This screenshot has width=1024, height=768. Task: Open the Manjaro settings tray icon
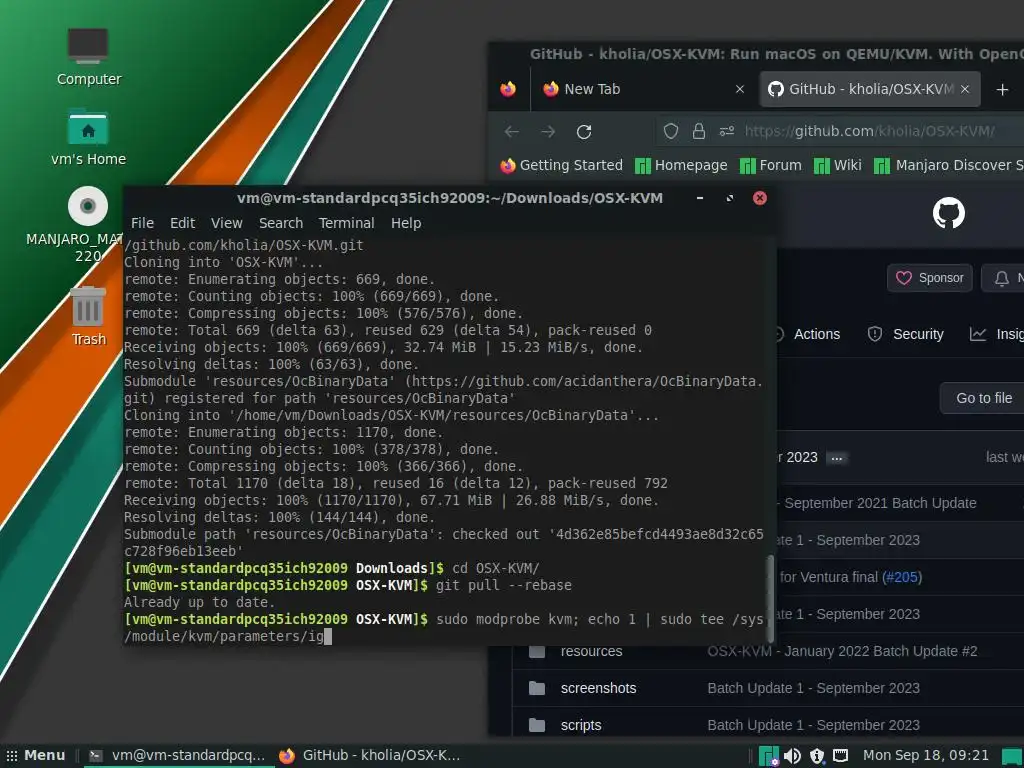(x=769, y=756)
